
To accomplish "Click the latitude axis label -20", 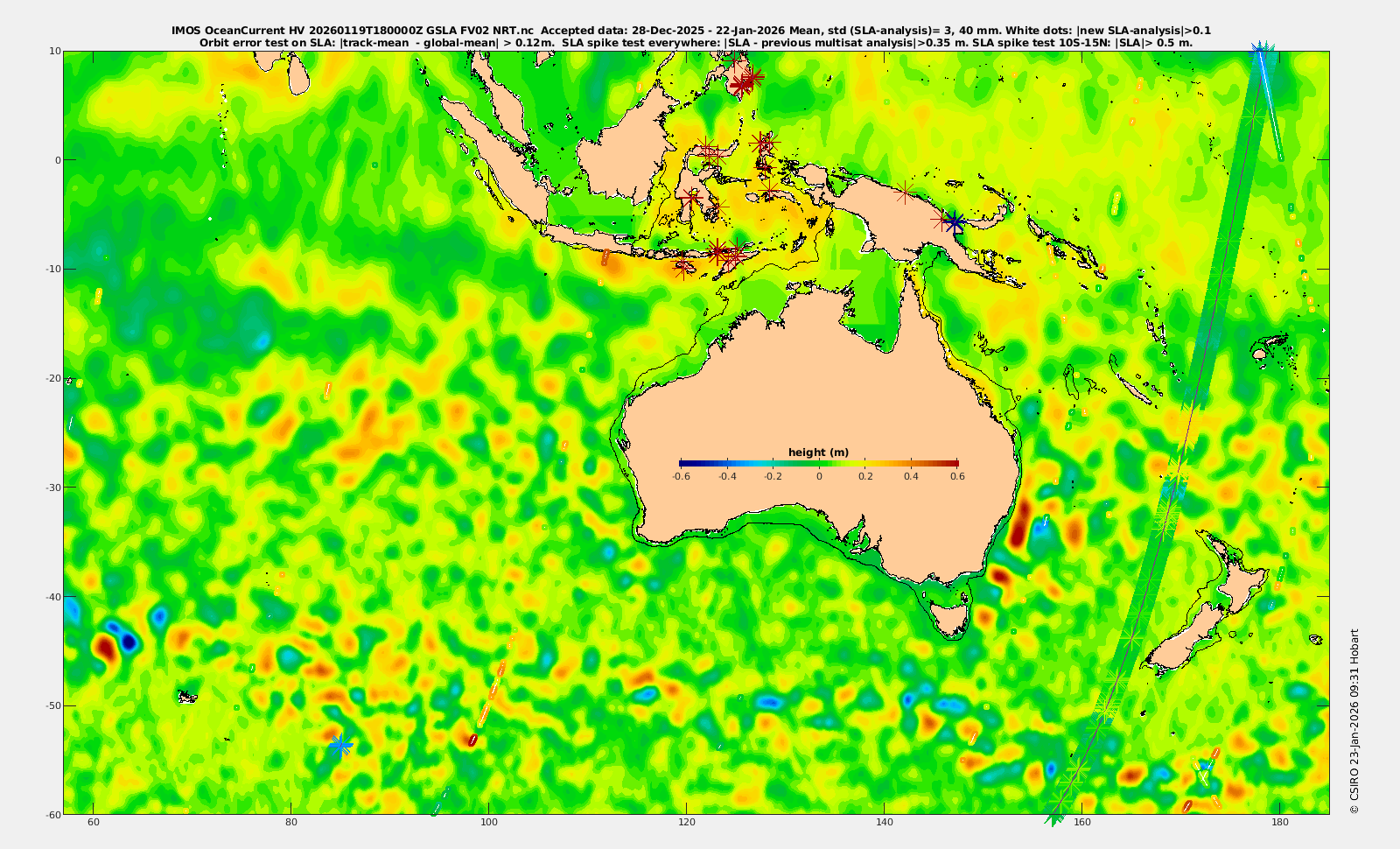I will 52,378.
